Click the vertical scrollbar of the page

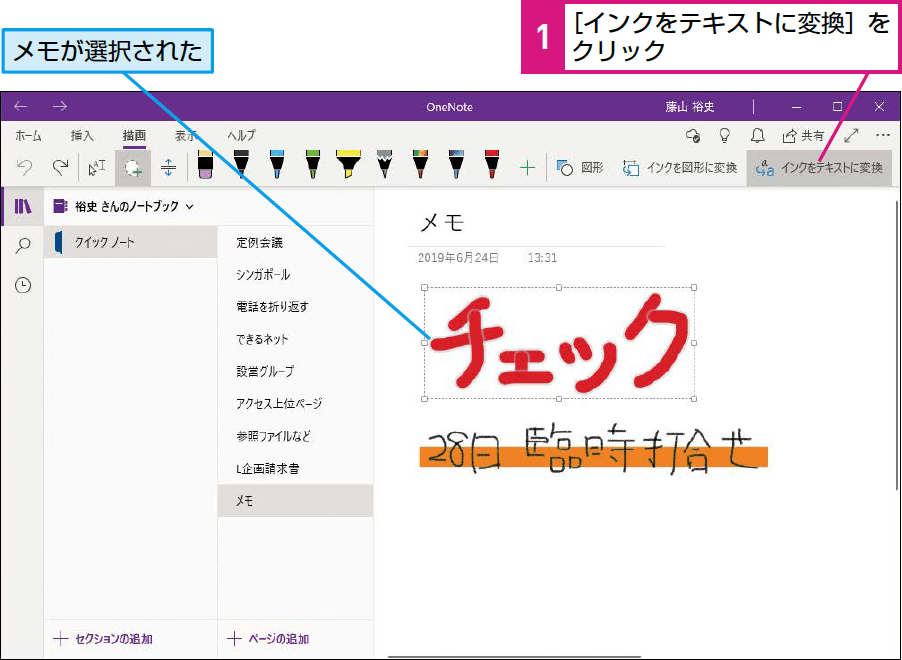(x=898, y=345)
